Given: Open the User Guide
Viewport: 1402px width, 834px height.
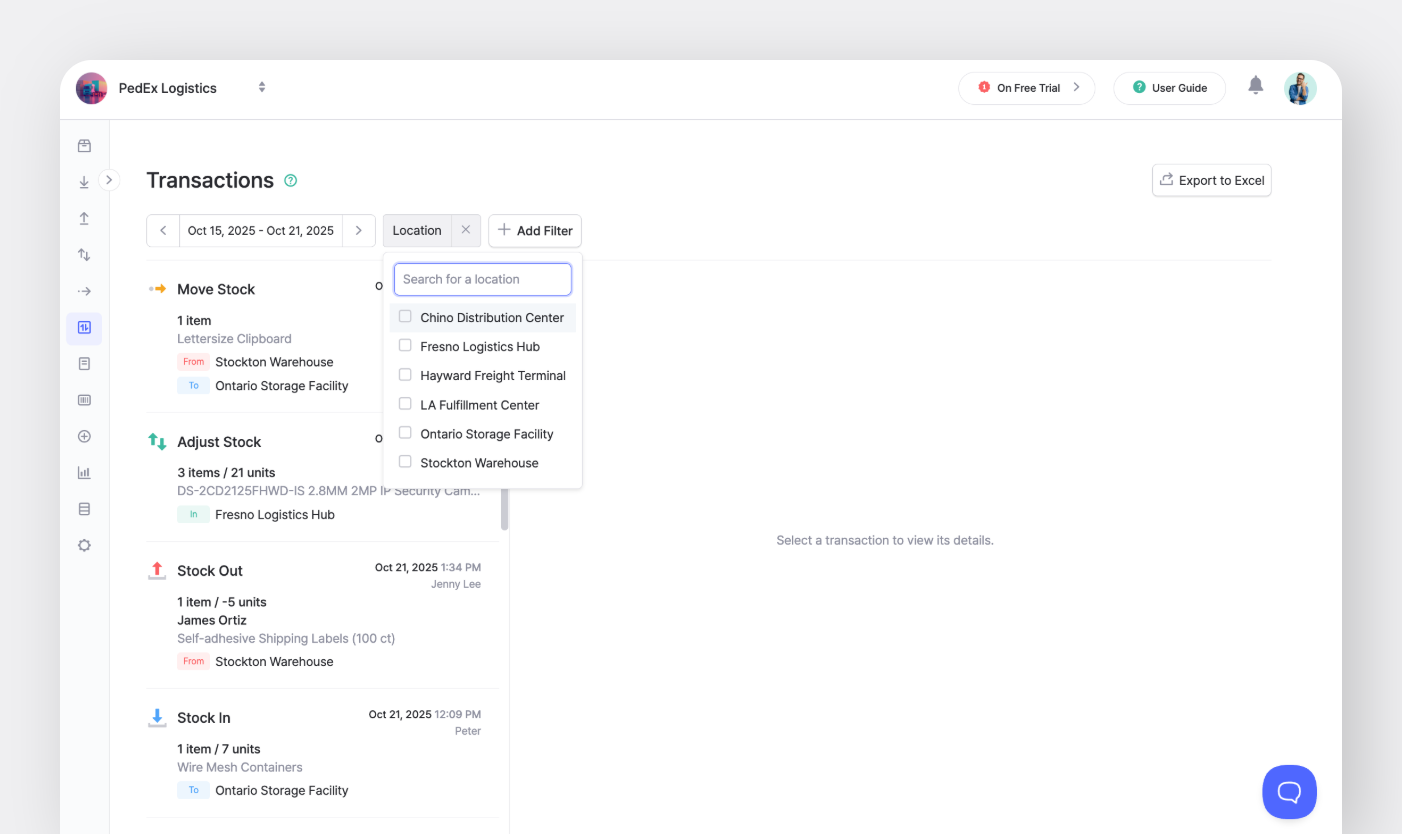Looking at the screenshot, I should pos(1169,88).
